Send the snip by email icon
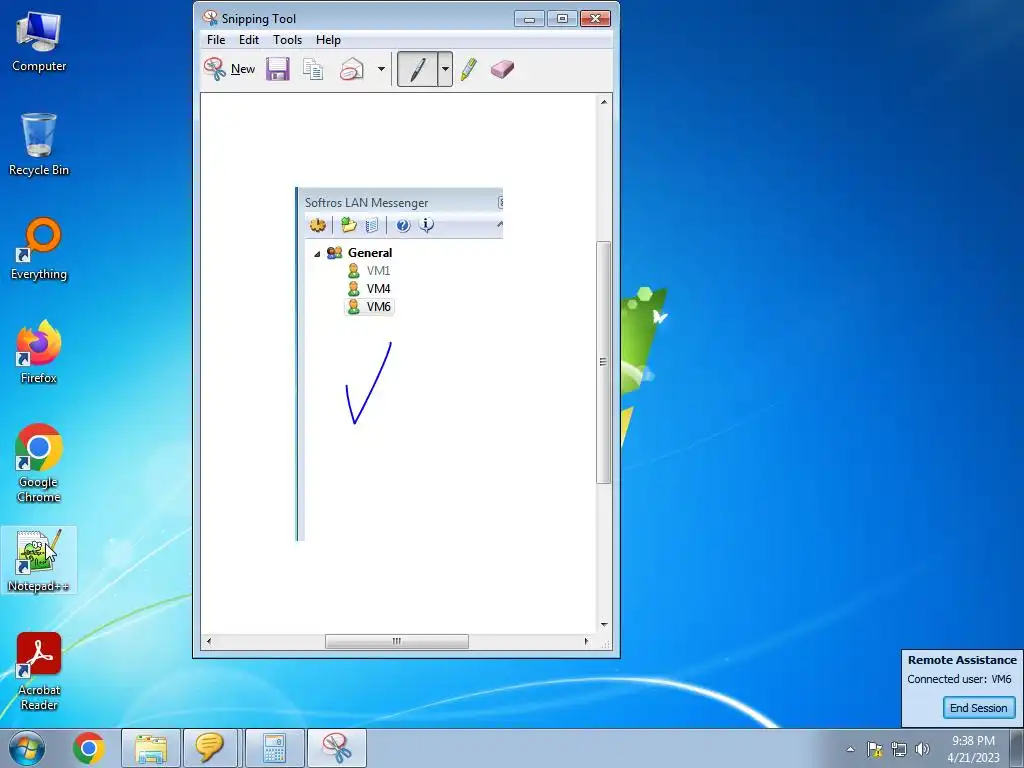Screen dimensions: 1024x768 [352, 69]
